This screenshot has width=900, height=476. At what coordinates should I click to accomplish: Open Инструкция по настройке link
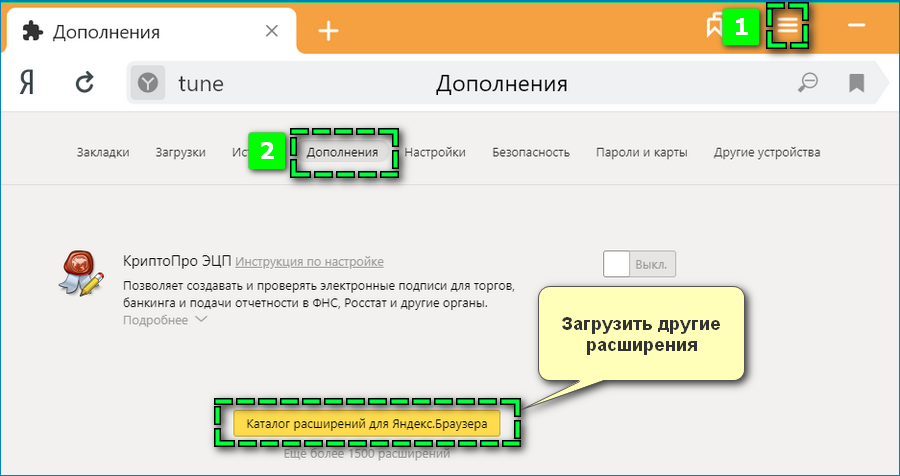pyautogui.click(x=309, y=262)
